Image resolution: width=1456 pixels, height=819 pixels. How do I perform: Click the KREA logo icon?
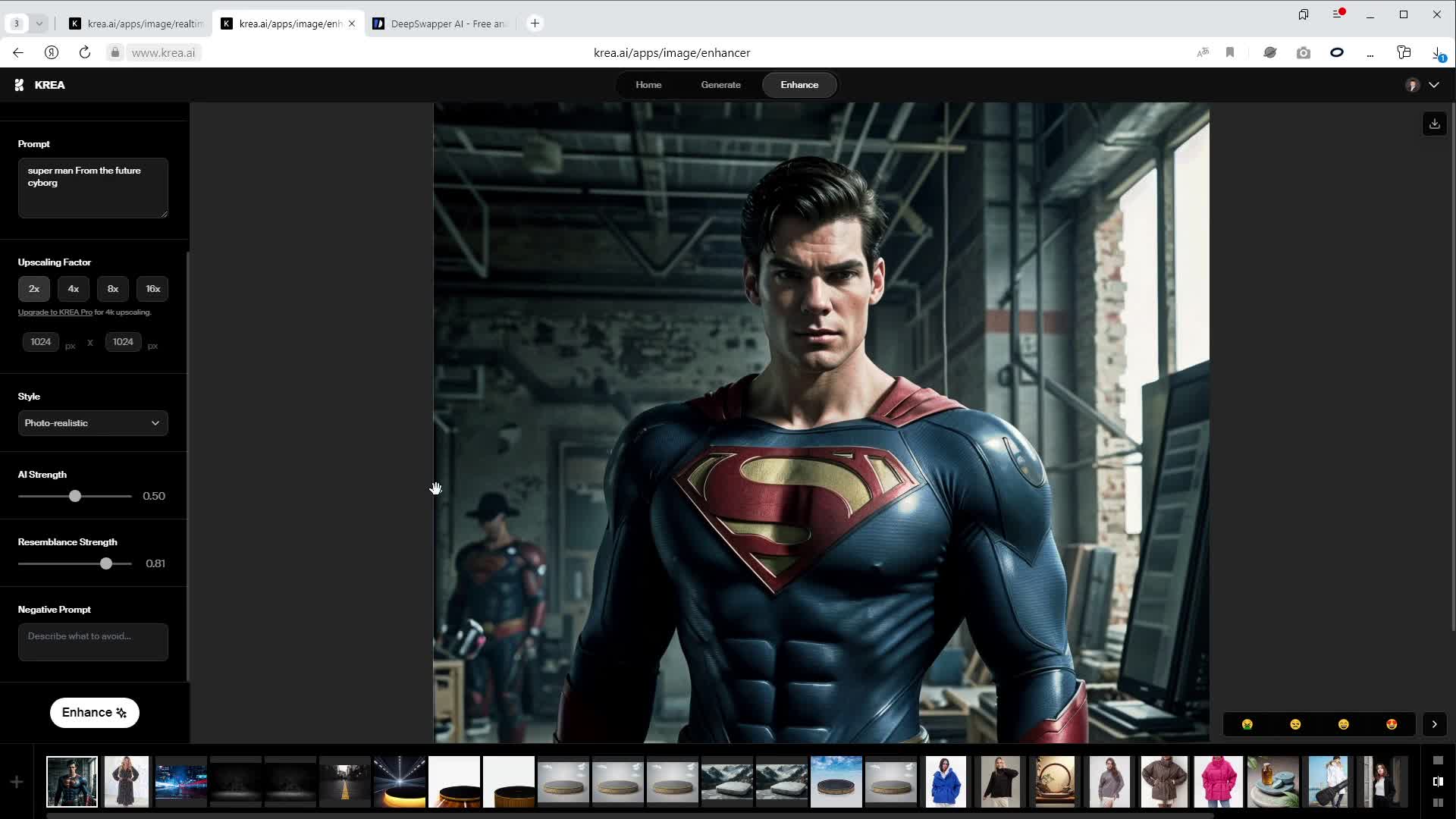20,85
